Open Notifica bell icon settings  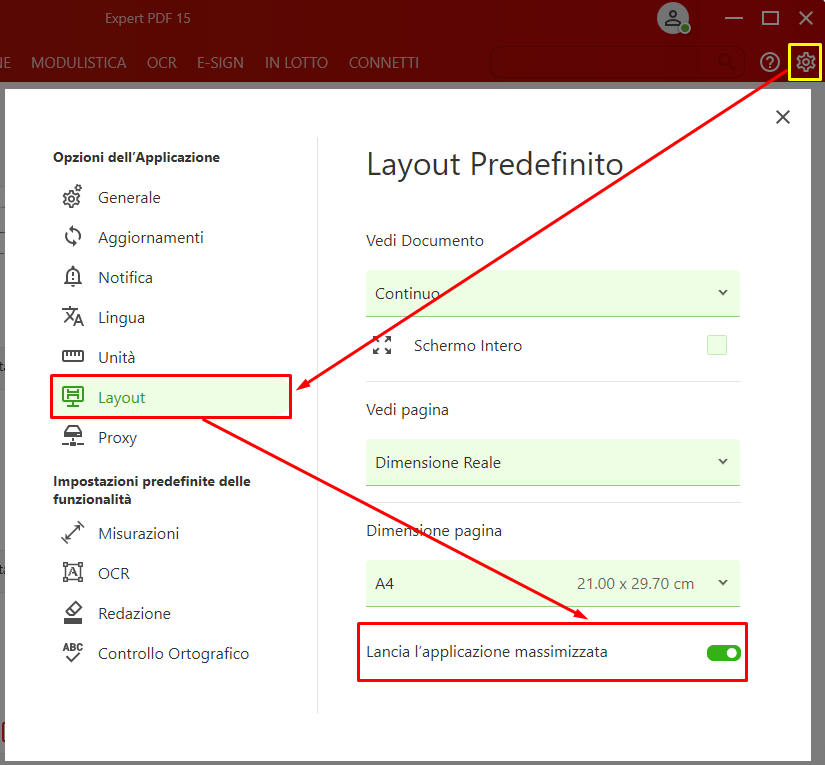pyautogui.click(x=73, y=277)
